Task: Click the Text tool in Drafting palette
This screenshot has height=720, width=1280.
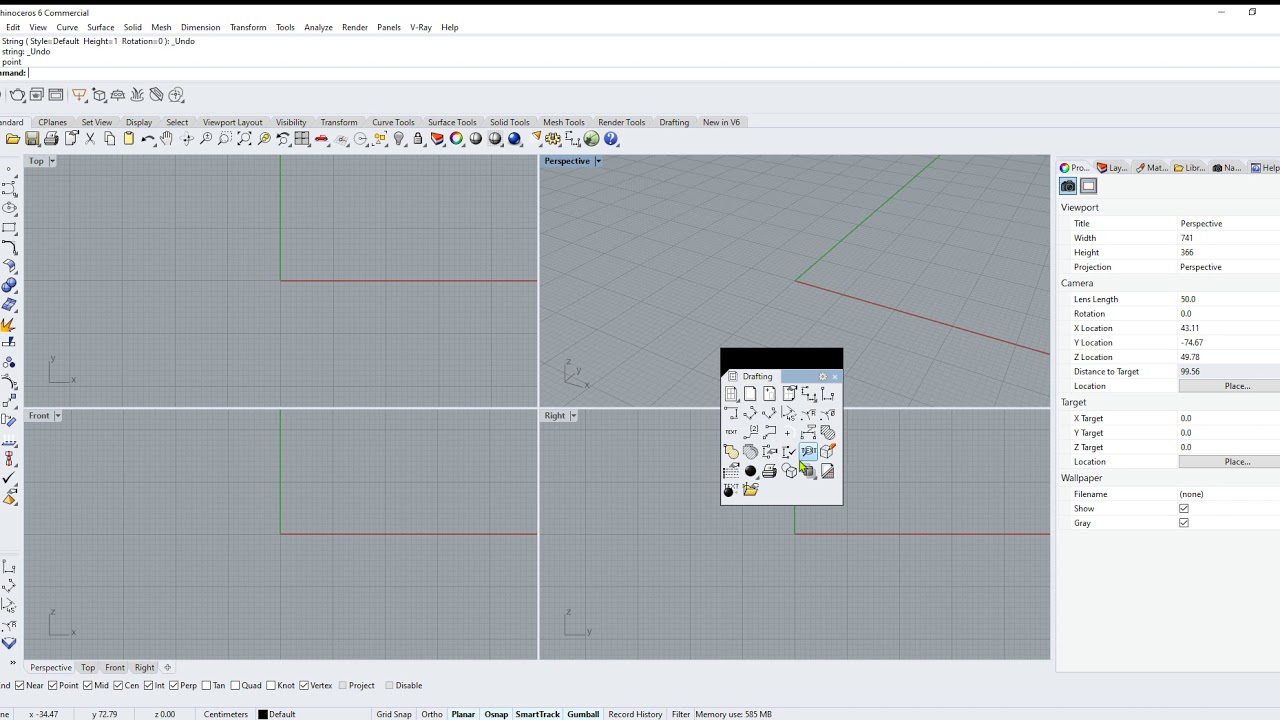Action: point(731,433)
